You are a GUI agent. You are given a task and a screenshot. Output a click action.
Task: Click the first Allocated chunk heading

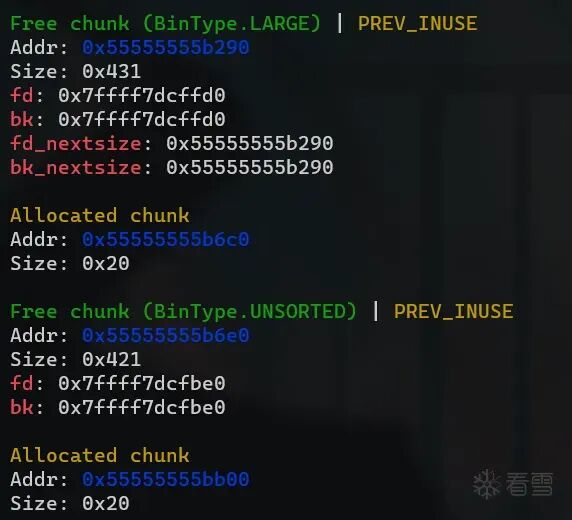(x=100, y=215)
